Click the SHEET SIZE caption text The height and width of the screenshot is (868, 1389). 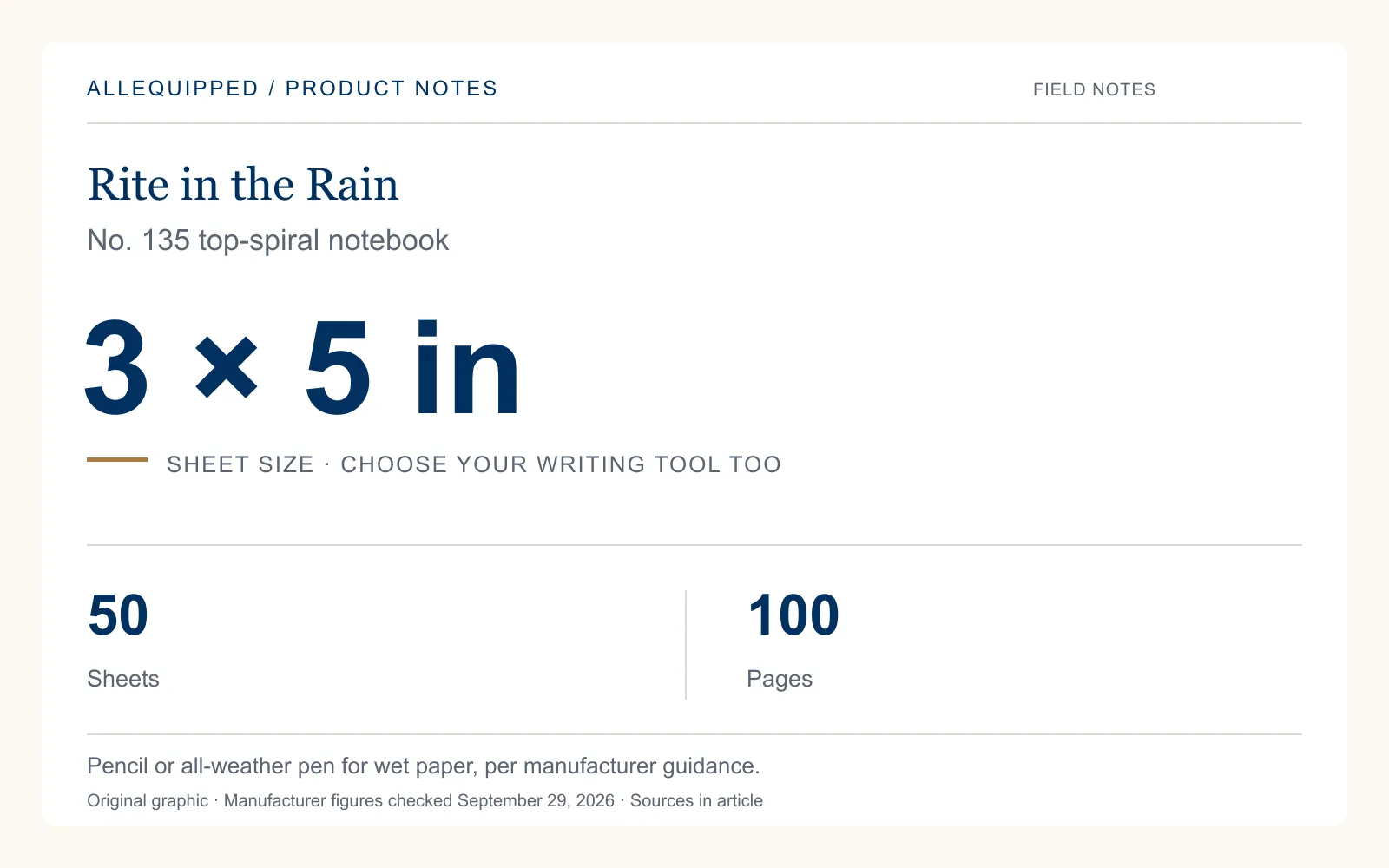(x=240, y=464)
